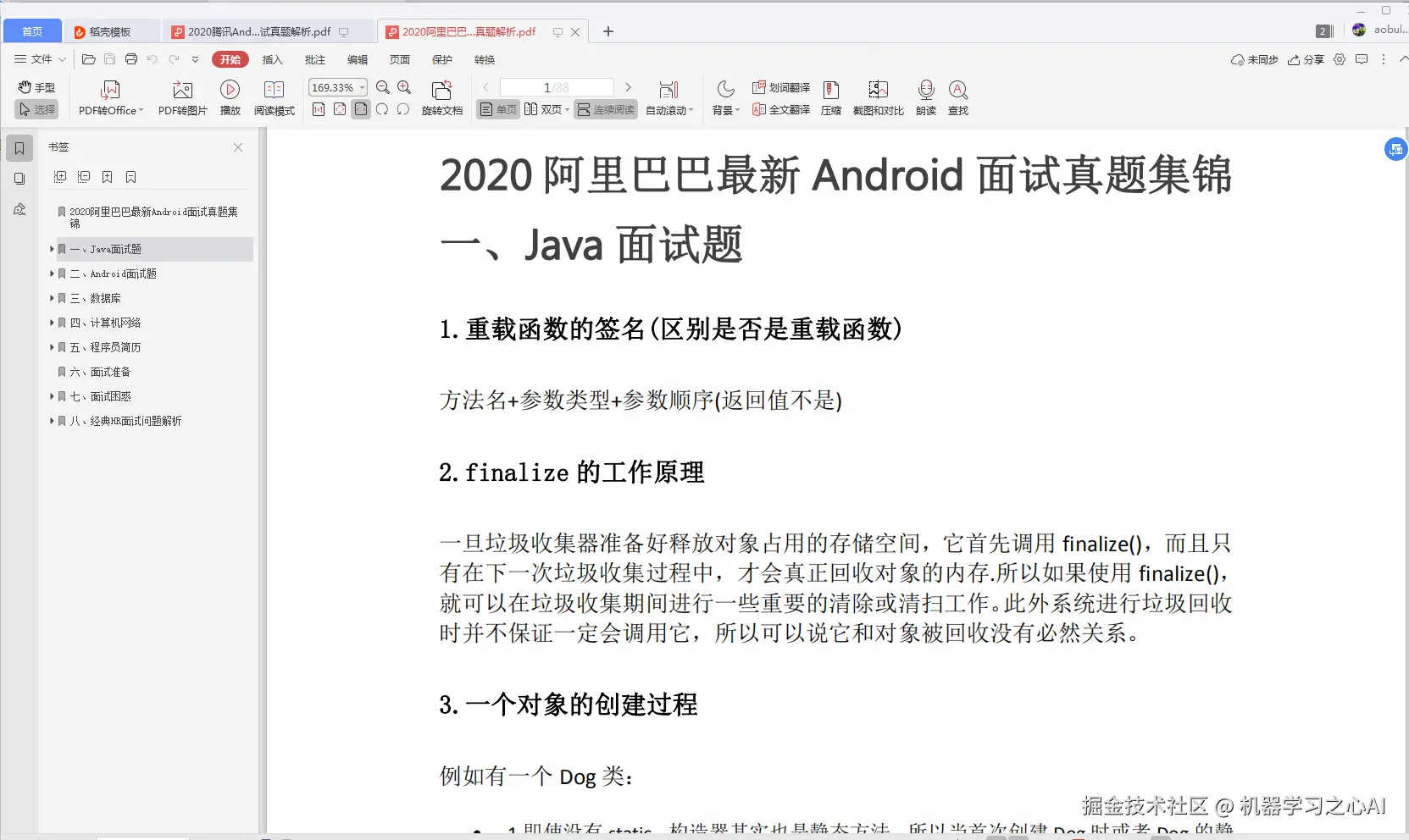Expand all bookmarks in the 书签 panel
The image size is (1409, 840).
click(59, 177)
